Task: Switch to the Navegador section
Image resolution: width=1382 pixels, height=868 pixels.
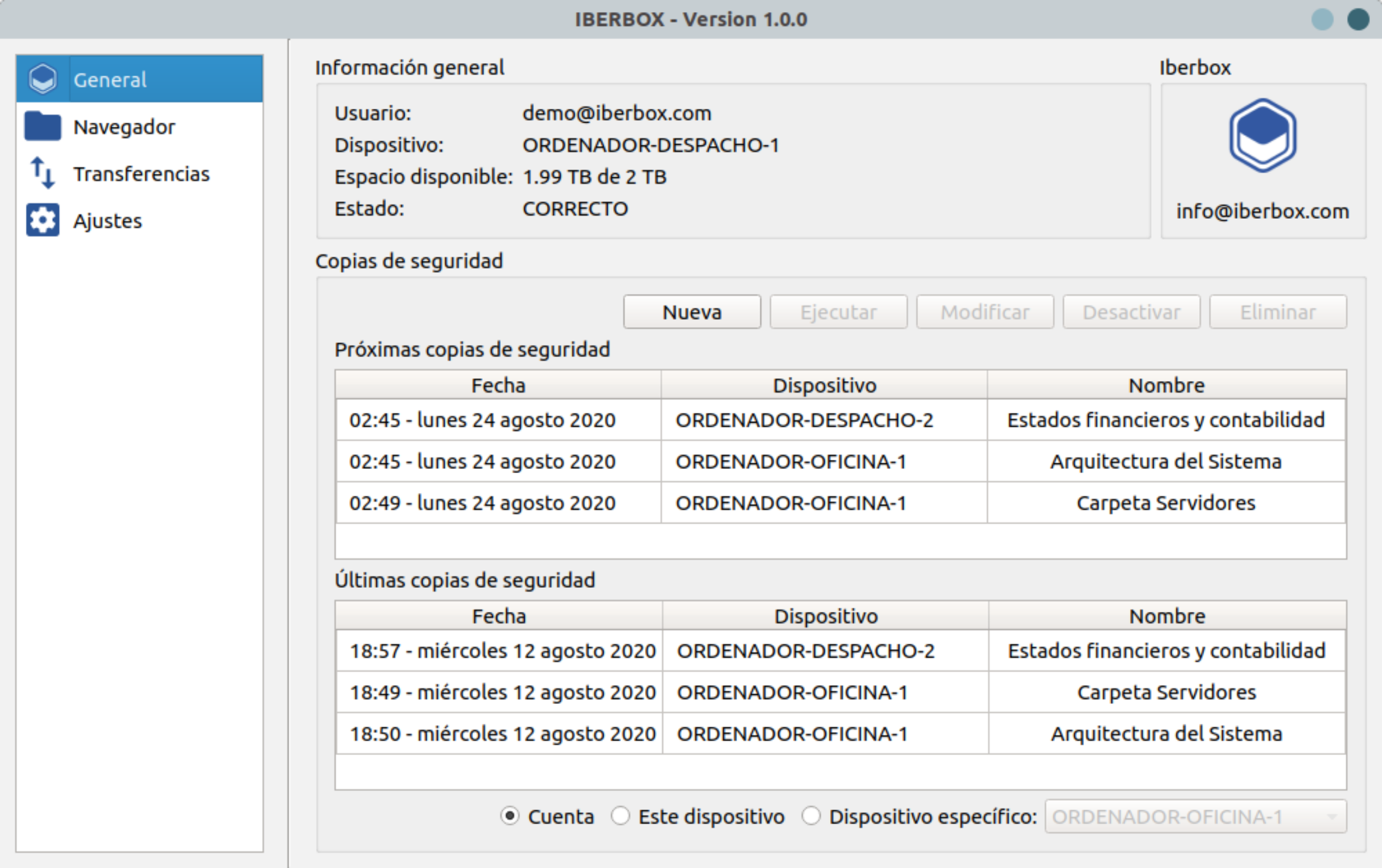Action: click(124, 127)
